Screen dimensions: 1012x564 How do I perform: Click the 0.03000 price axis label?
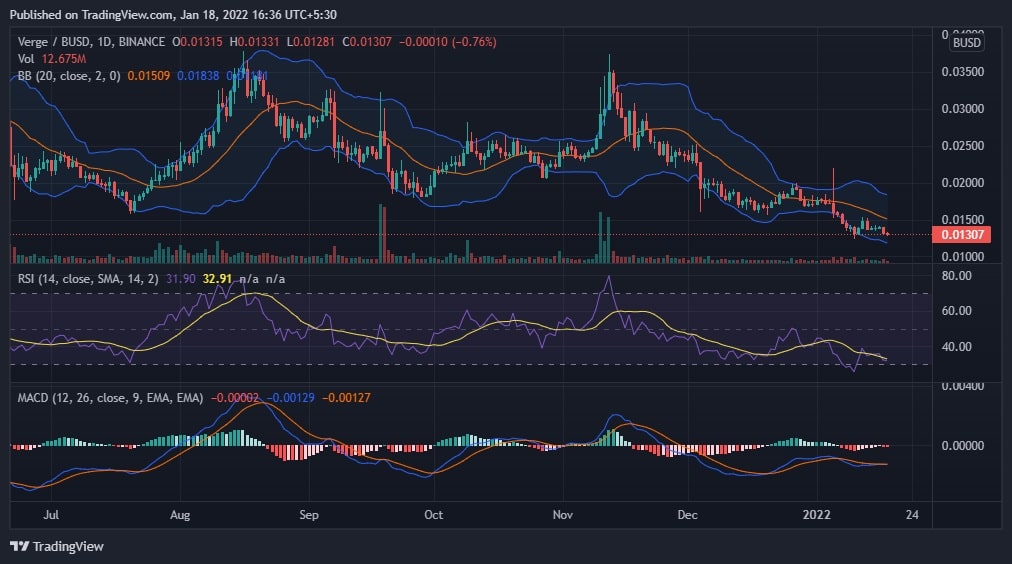(962, 108)
